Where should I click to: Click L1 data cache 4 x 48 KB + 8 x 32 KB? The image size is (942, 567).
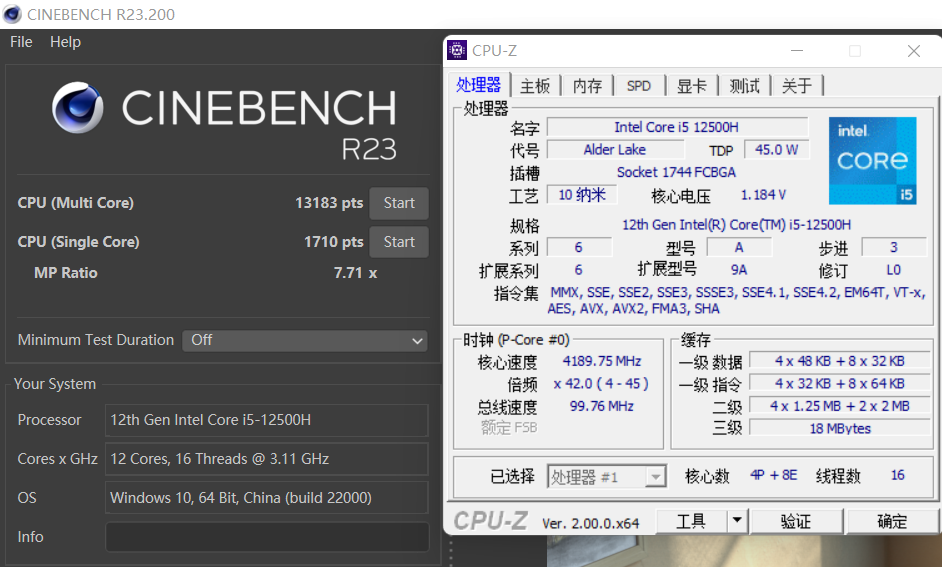tap(840, 361)
